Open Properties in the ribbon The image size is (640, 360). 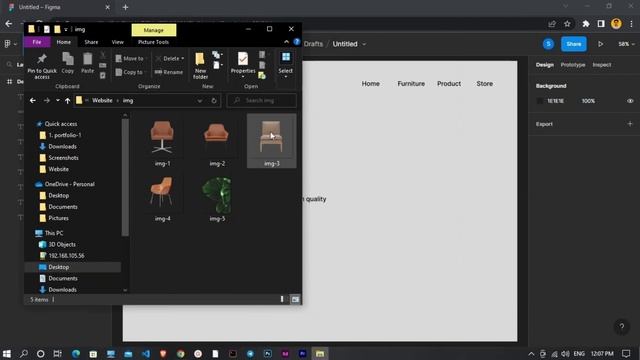pos(243,59)
